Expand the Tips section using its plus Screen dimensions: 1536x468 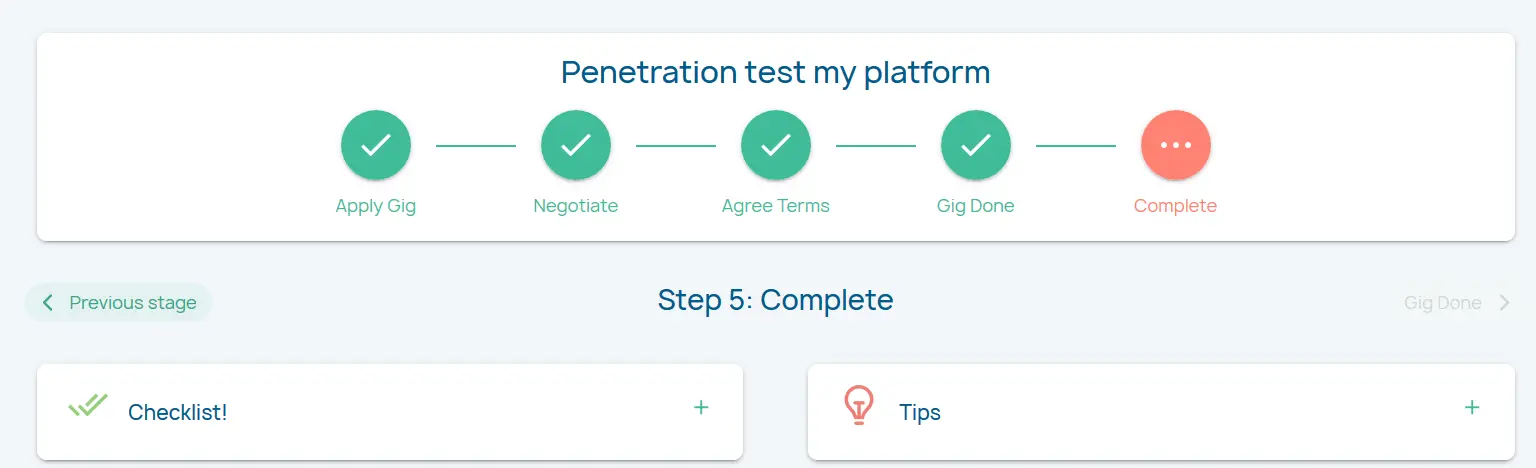tap(1472, 408)
